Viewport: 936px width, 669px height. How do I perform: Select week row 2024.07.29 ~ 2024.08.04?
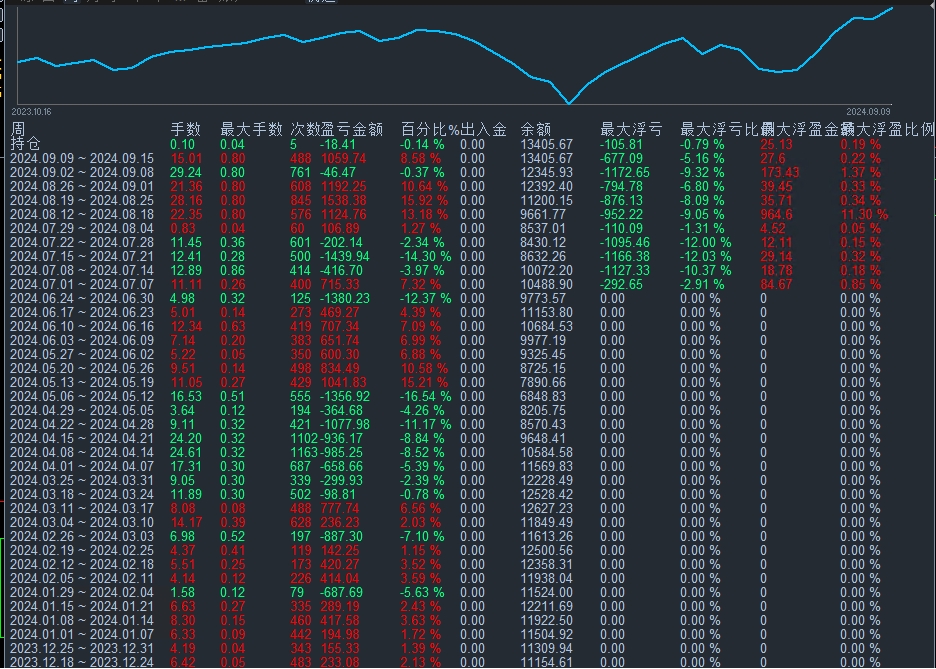[x=82, y=229]
